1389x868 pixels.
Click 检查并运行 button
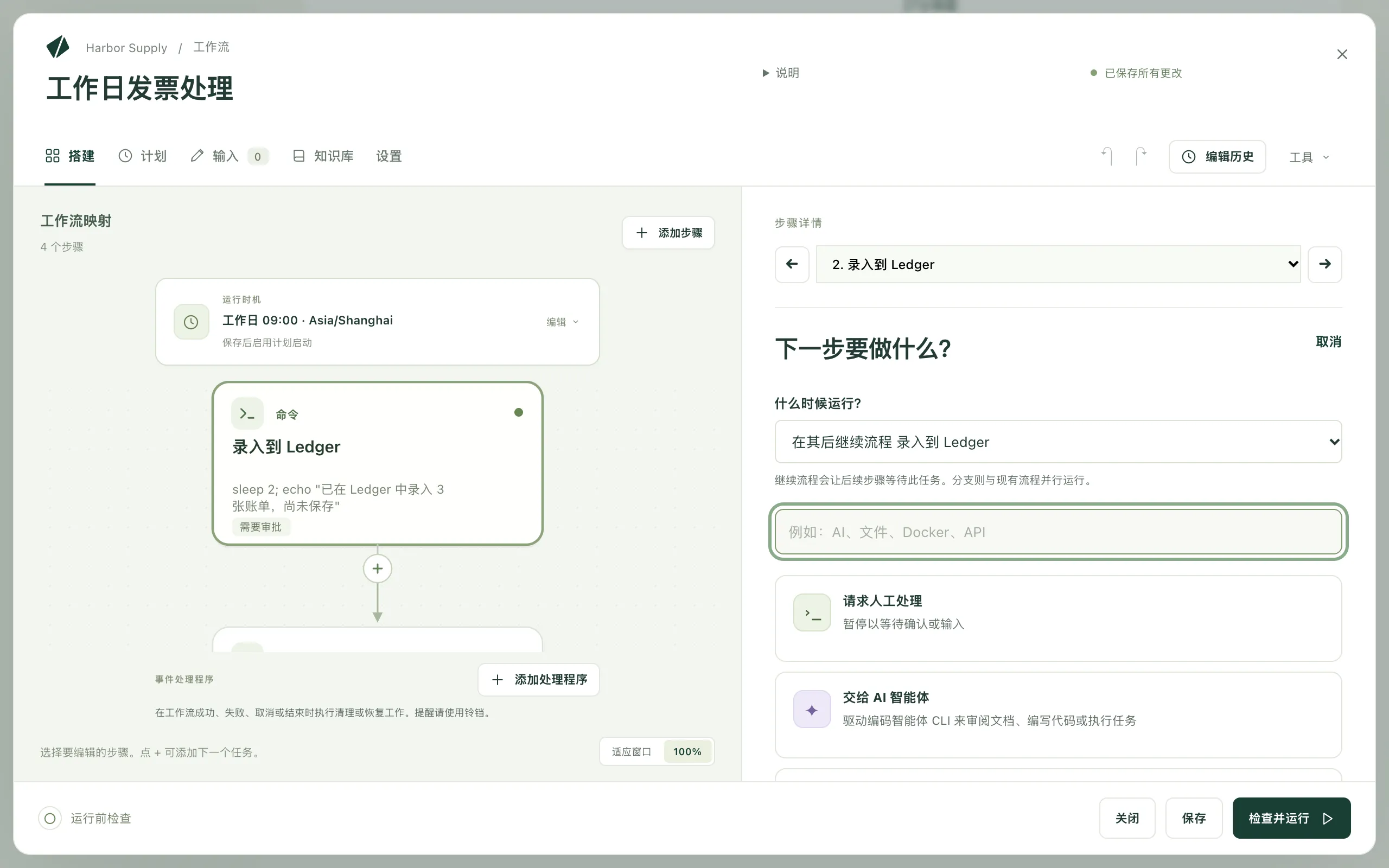tap(1291, 818)
